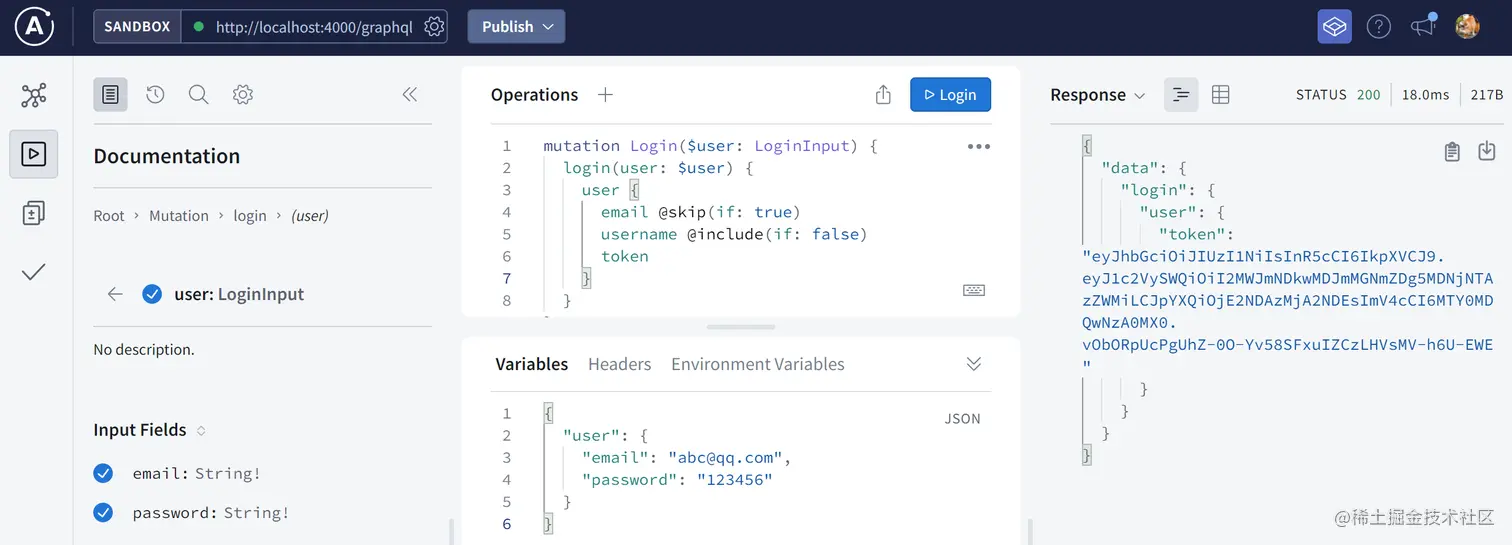Open operation options three-dot menu
Image resolution: width=1512 pixels, height=545 pixels.
pos(979,146)
